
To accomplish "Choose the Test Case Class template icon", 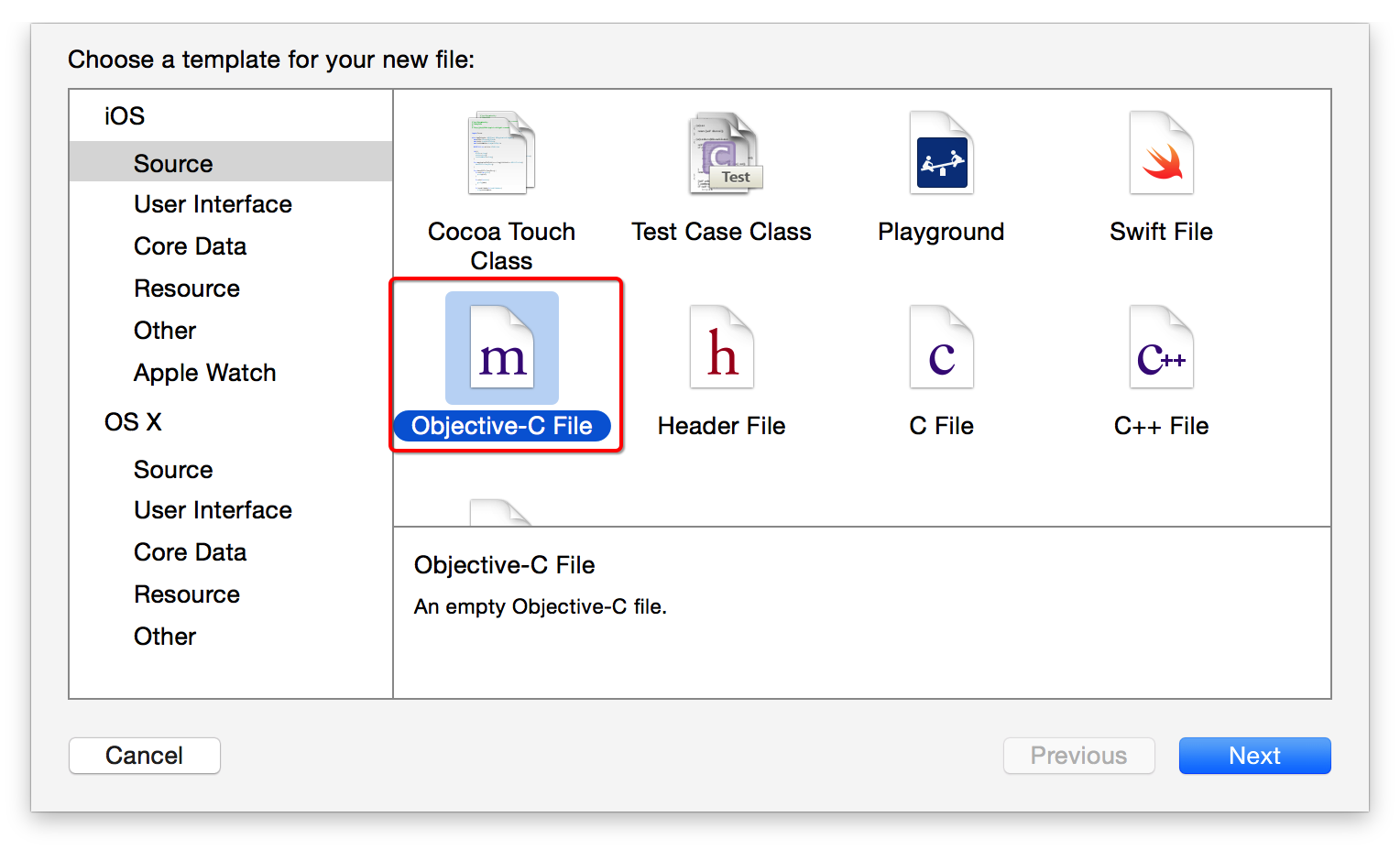I will click(725, 153).
